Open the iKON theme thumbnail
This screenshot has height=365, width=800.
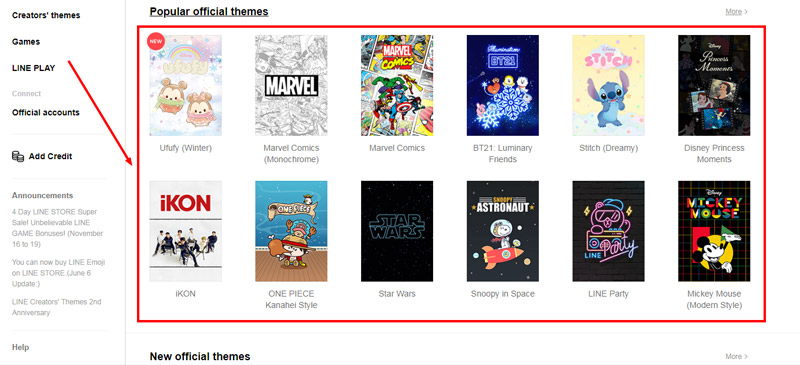pos(186,231)
